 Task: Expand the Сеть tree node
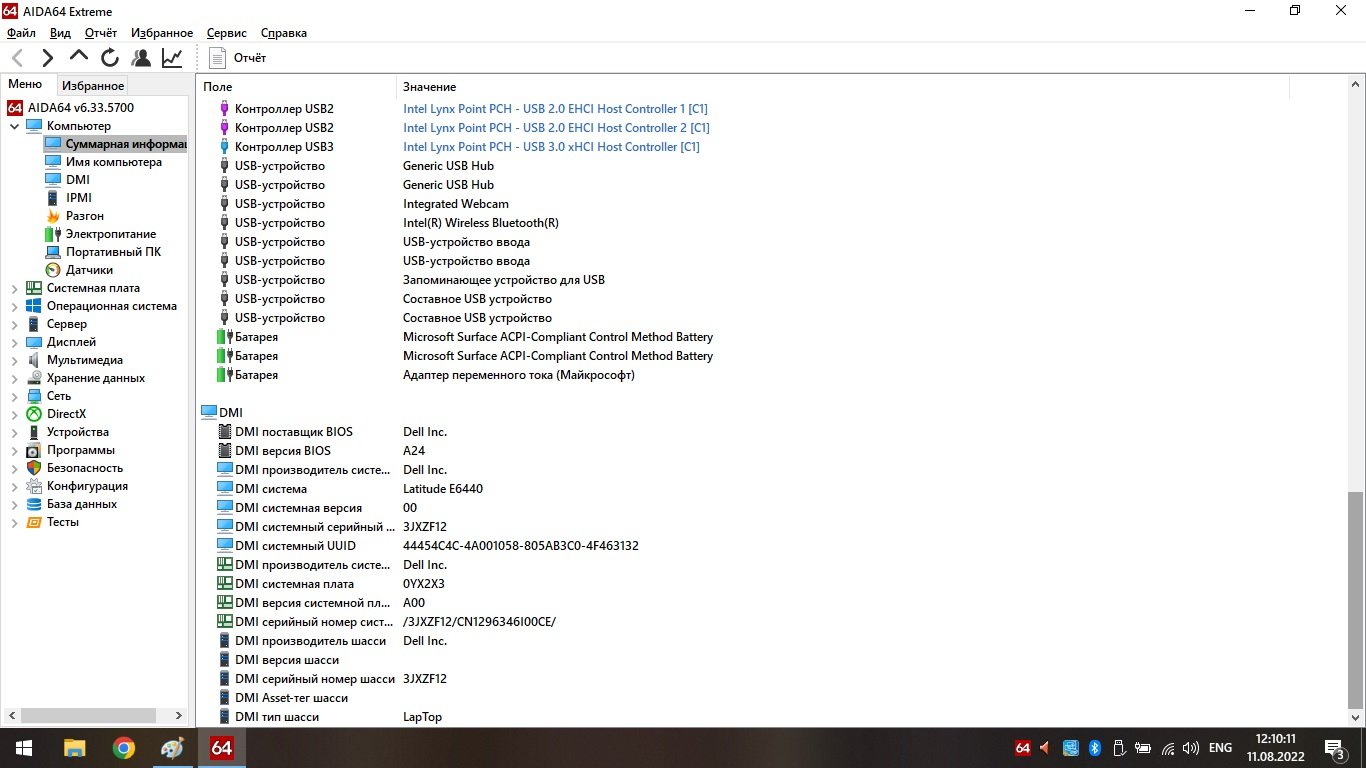click(x=14, y=396)
